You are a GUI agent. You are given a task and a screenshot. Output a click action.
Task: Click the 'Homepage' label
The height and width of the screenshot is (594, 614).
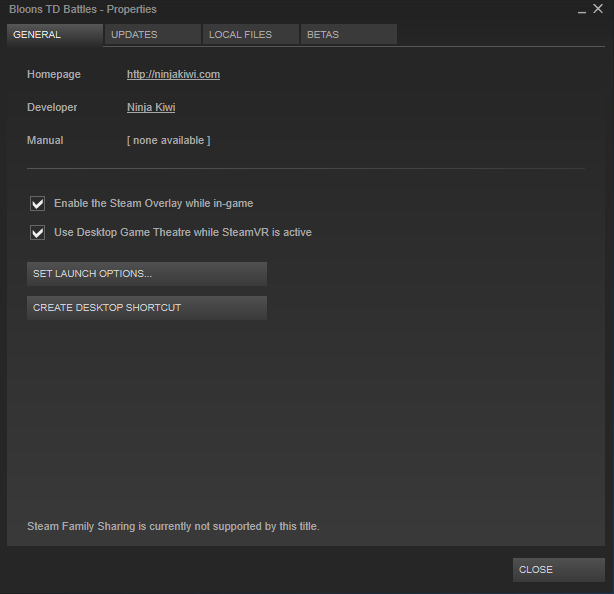pyautogui.click(x=54, y=74)
